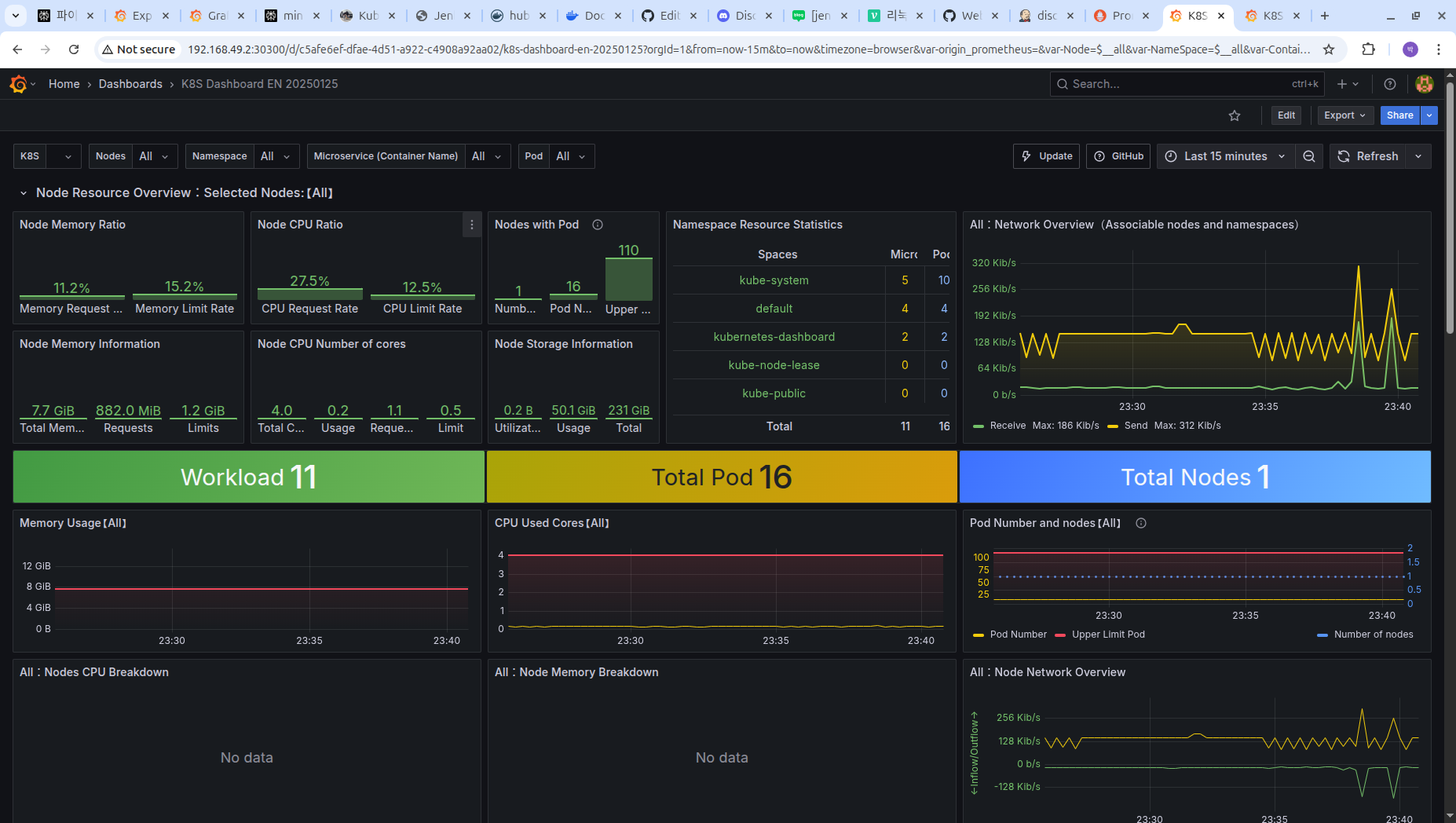Viewport: 1456px width, 823px height.
Task: Open the user profile avatar
Action: [1425, 84]
